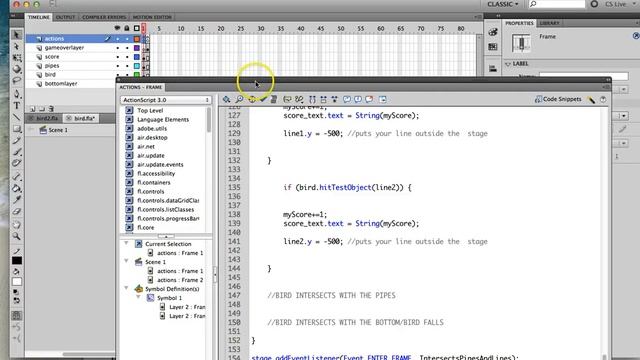The image size is (640, 360).
Task: Toggle lock dot of actions layer
Action: point(127,39)
